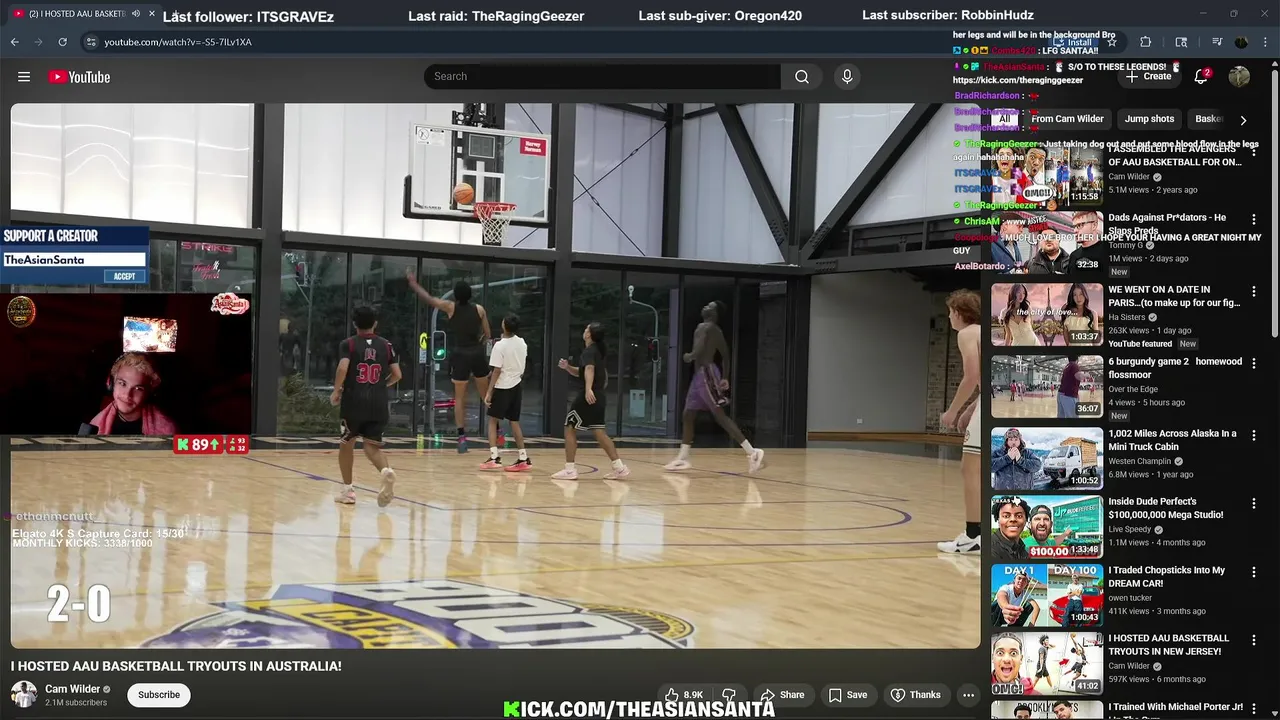The width and height of the screenshot is (1280, 720).
Task: Open title Inside Dude Perfect's $100,000,000 Mega Studio
Action: tap(1166, 508)
